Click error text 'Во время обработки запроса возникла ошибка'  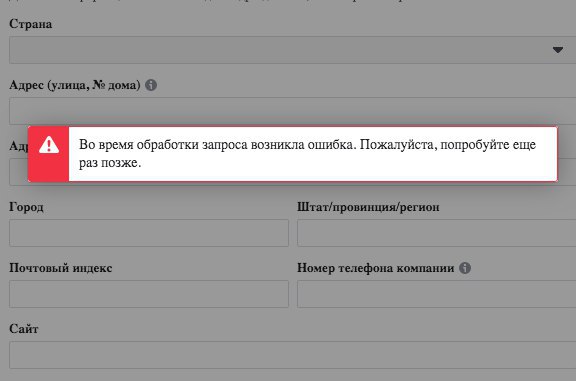(x=217, y=145)
